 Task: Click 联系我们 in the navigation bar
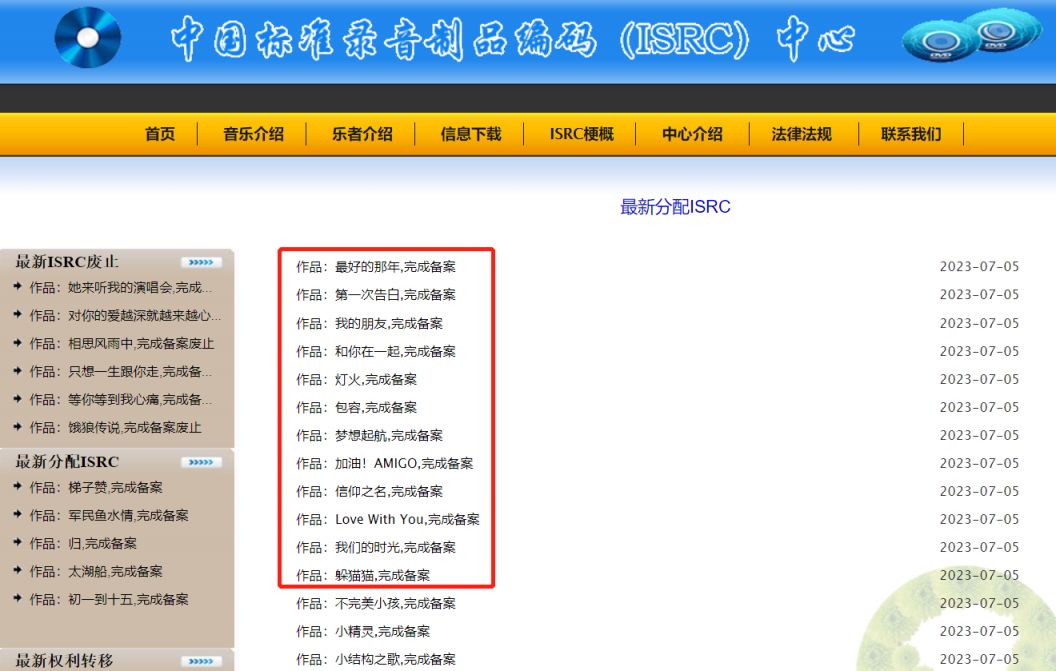pyautogui.click(x=911, y=134)
